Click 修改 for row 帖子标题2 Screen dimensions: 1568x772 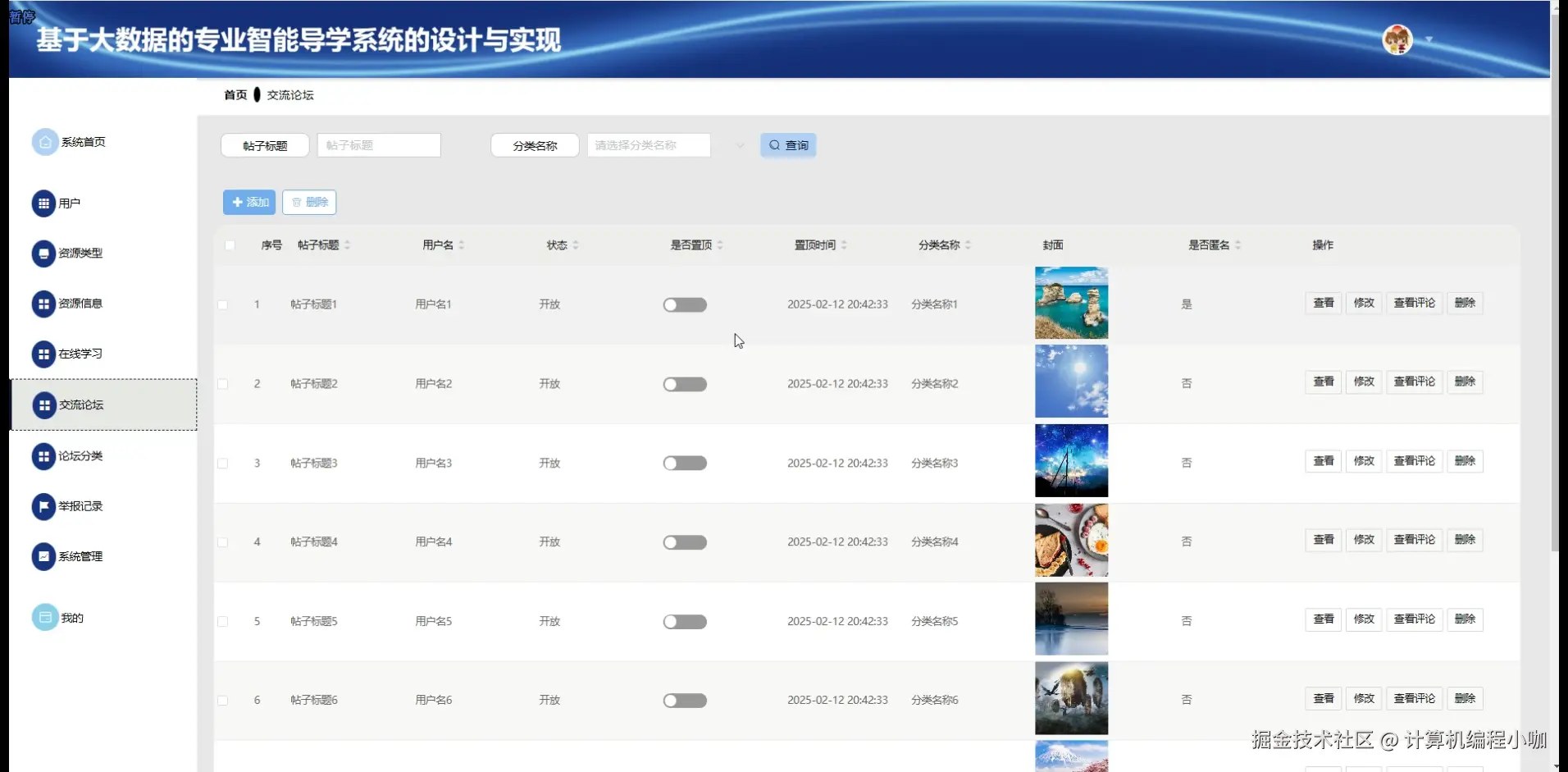click(1364, 381)
